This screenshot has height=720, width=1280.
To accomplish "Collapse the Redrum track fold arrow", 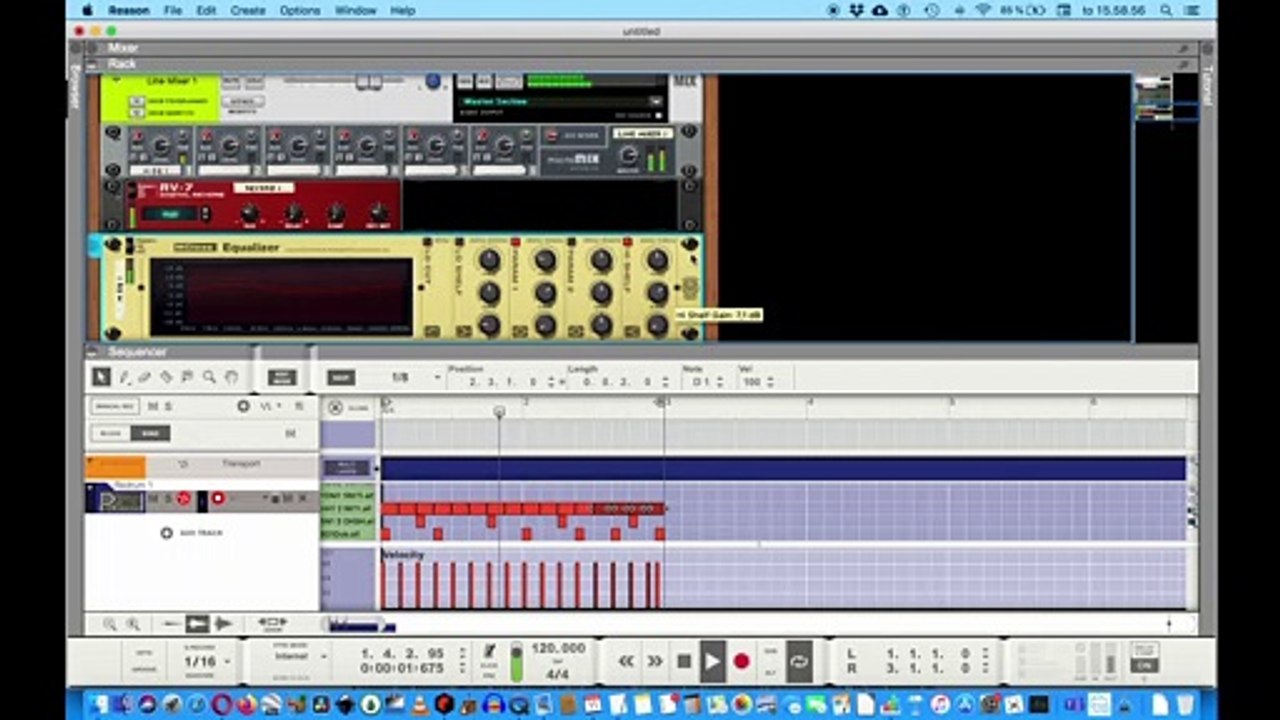I will click(x=91, y=487).
